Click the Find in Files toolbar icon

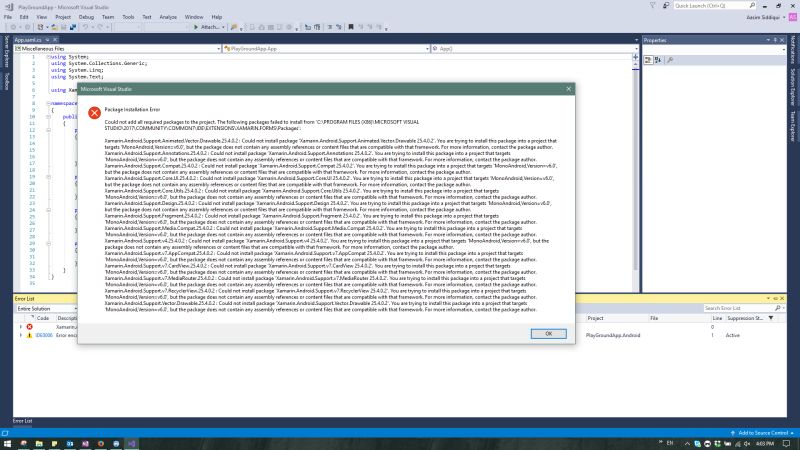[x=234, y=27]
